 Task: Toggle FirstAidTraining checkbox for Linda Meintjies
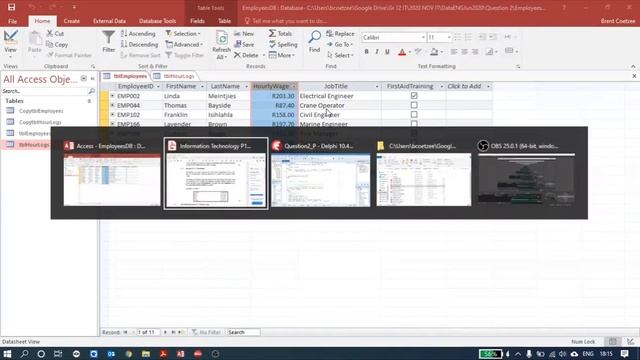414,96
